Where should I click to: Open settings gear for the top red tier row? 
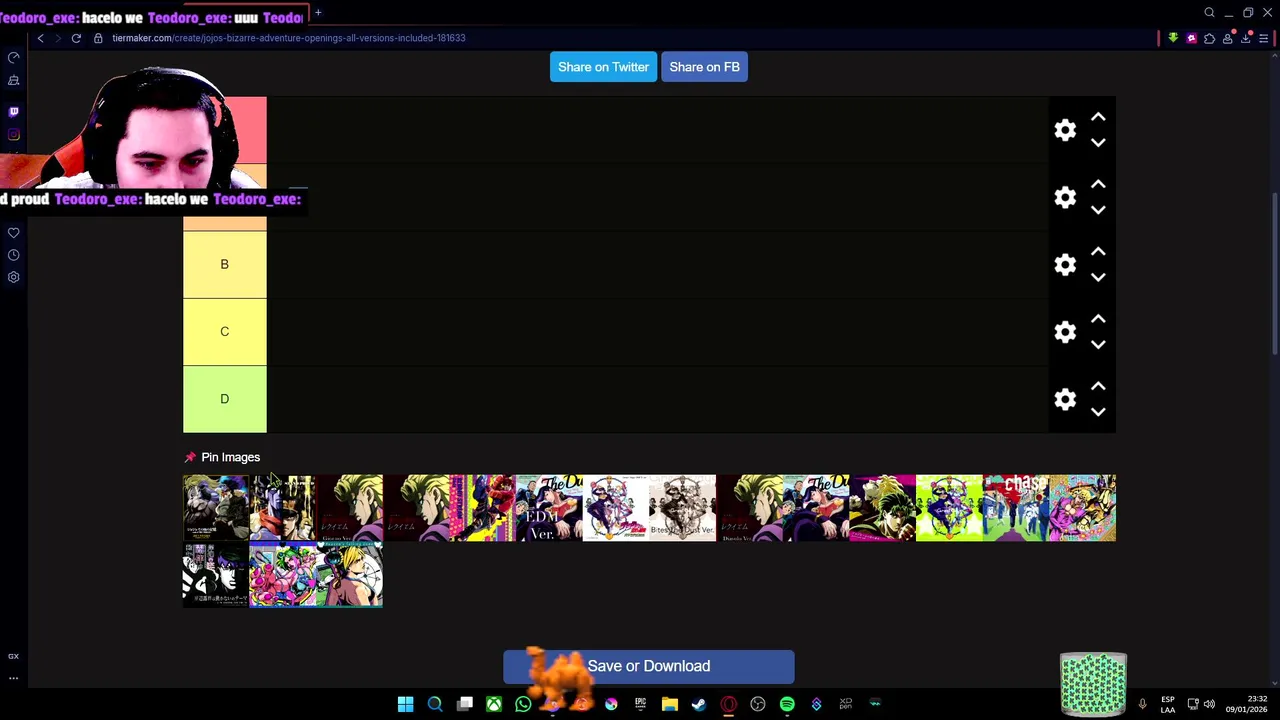tap(1065, 130)
